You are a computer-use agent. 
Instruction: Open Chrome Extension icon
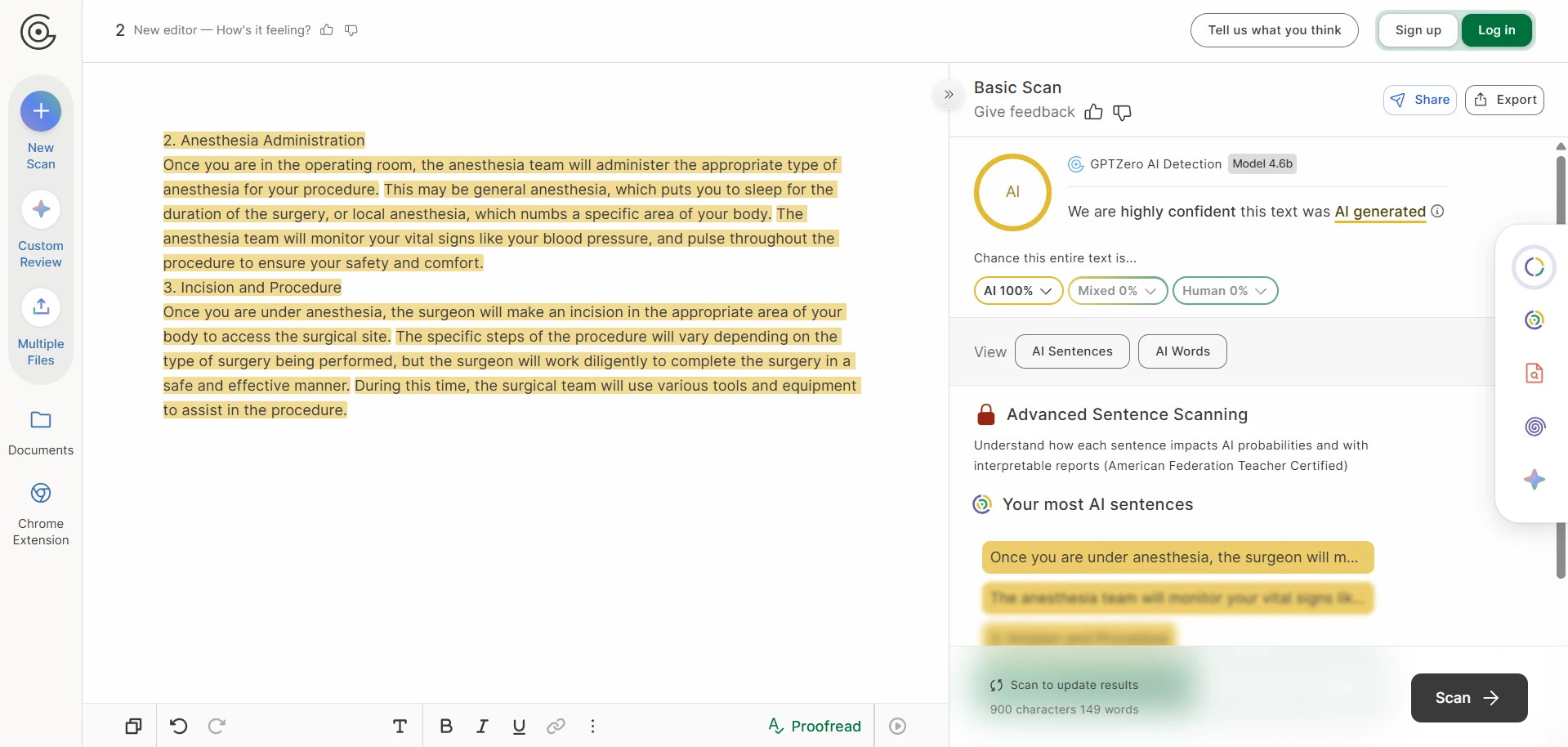pyautogui.click(x=41, y=493)
